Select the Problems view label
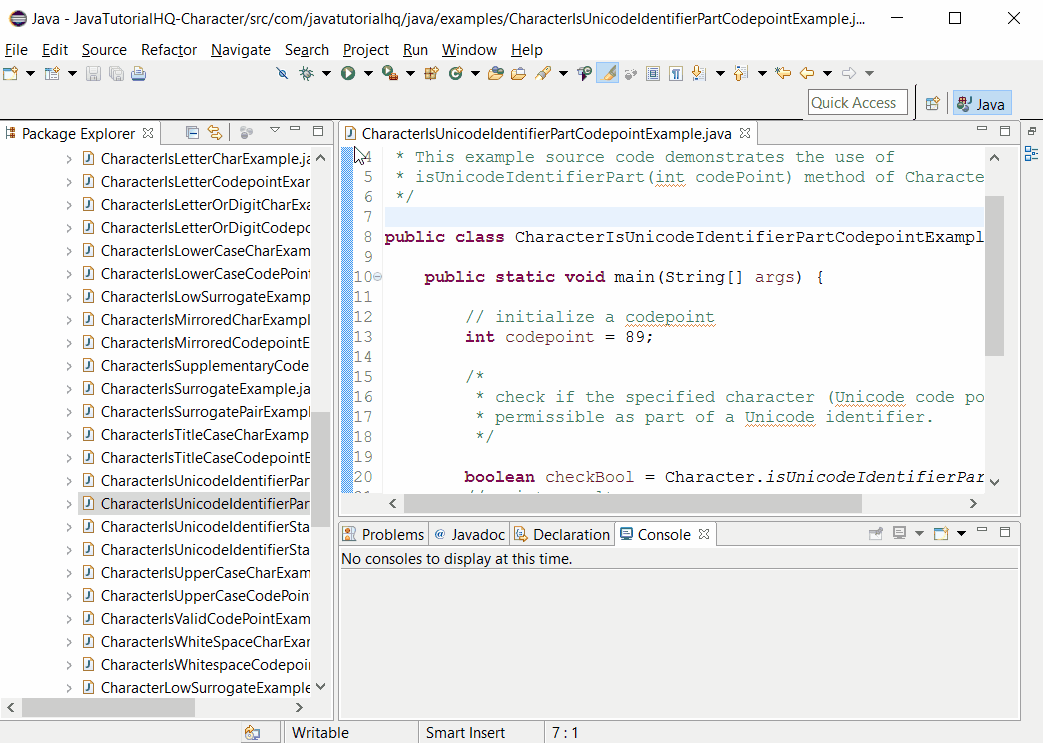The height and width of the screenshot is (743, 1043). pos(392,533)
